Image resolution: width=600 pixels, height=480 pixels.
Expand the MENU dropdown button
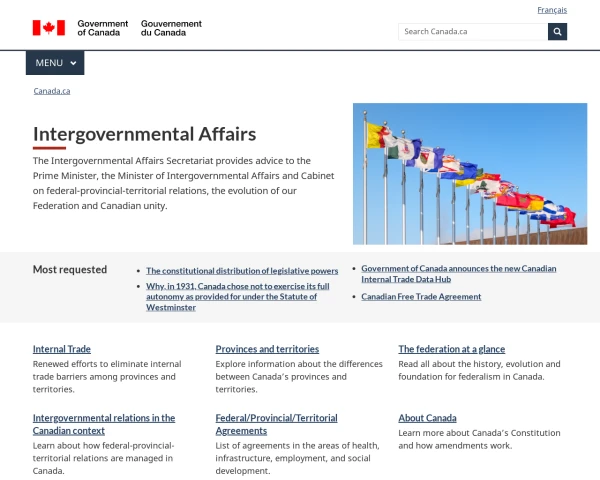(55, 63)
